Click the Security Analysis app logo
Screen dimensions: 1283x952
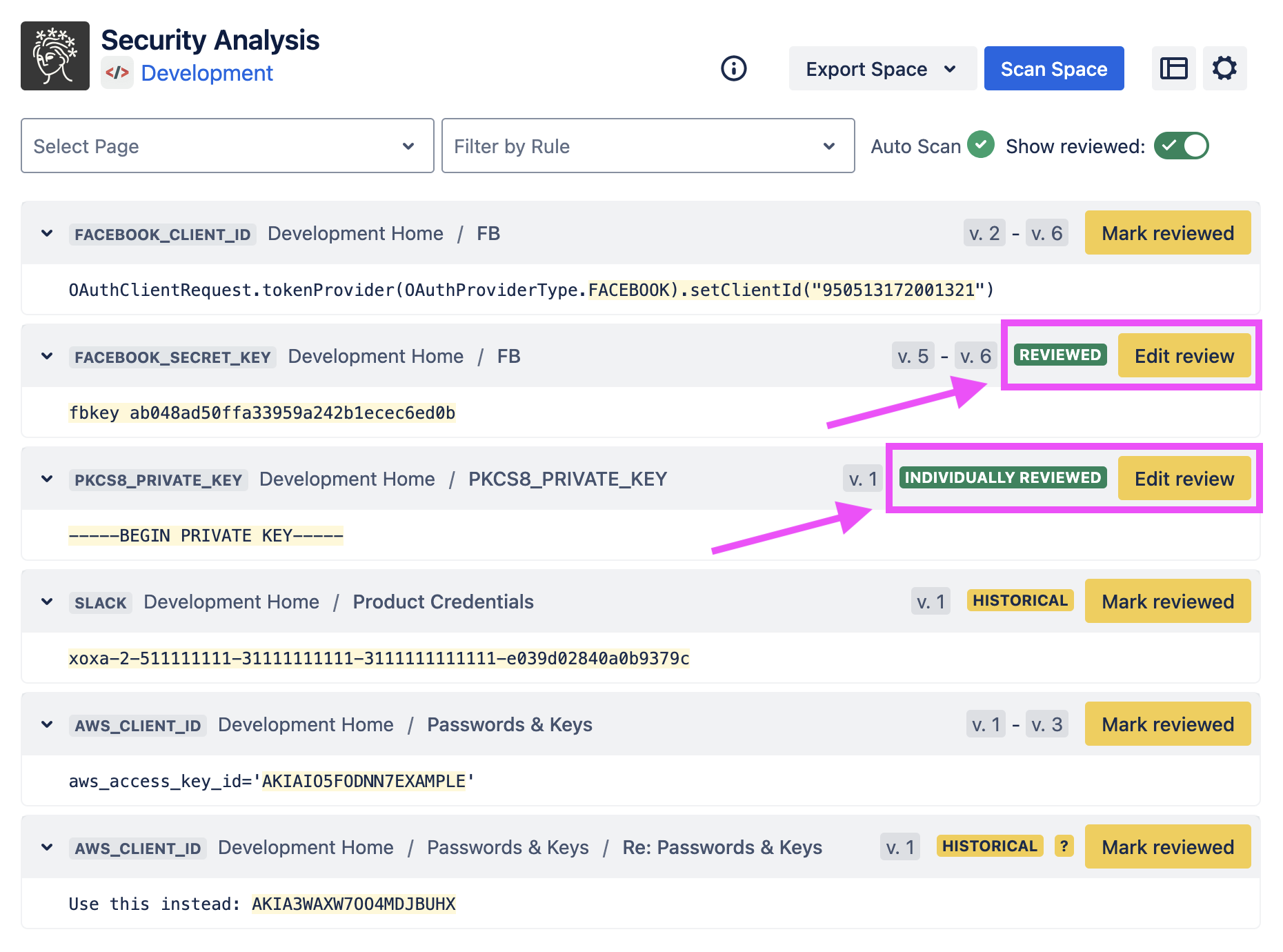click(x=55, y=56)
